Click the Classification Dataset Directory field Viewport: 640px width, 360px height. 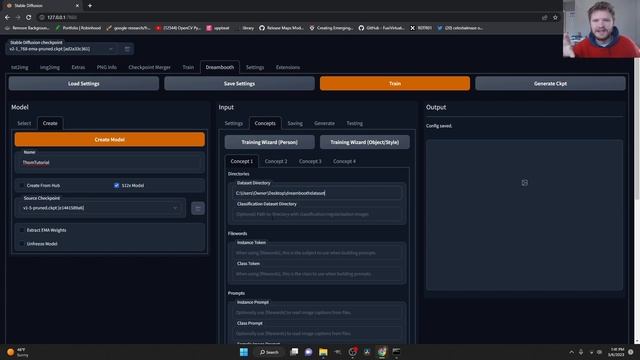coord(317,214)
